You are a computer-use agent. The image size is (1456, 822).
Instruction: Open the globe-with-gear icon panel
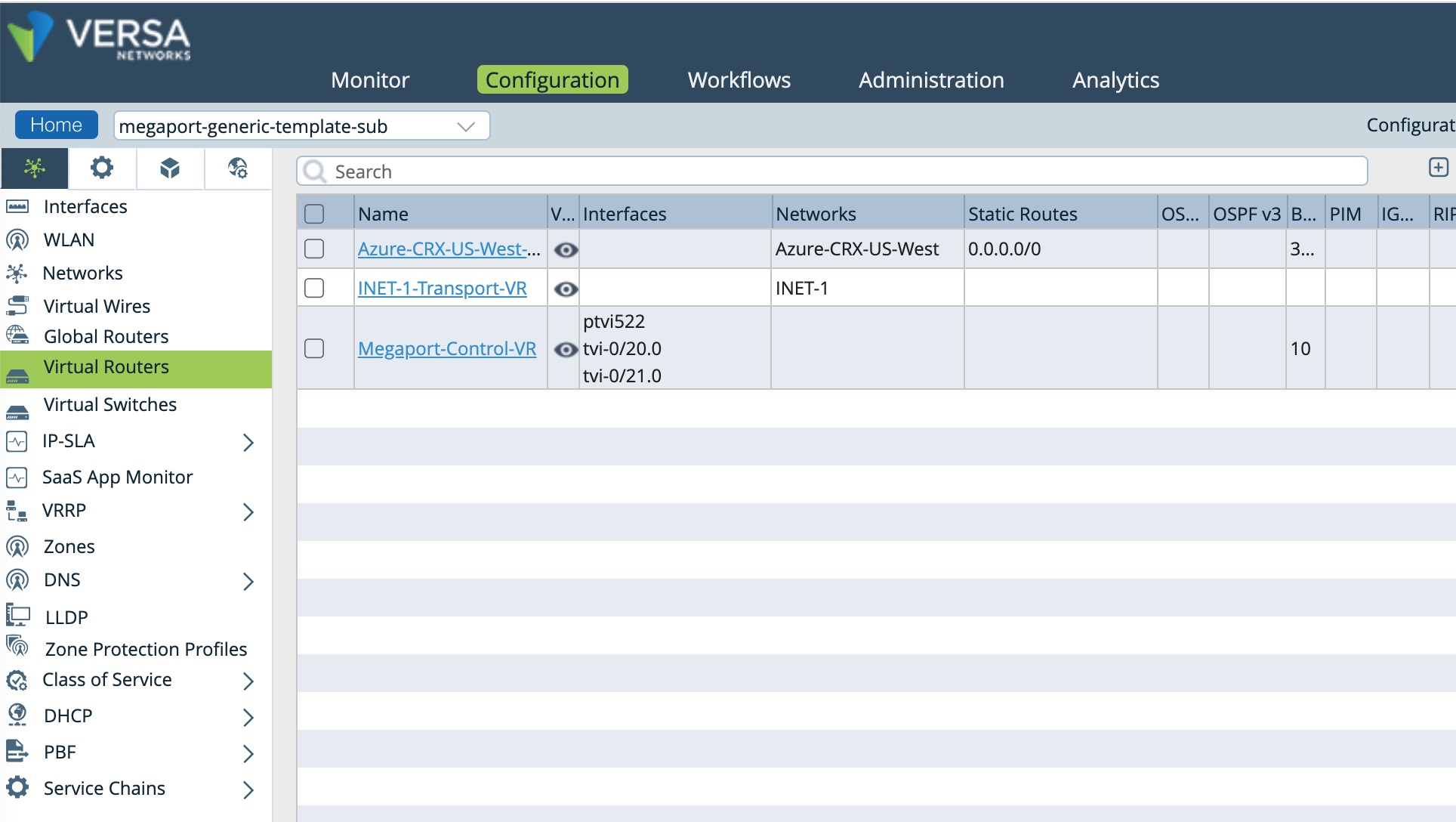point(237,168)
